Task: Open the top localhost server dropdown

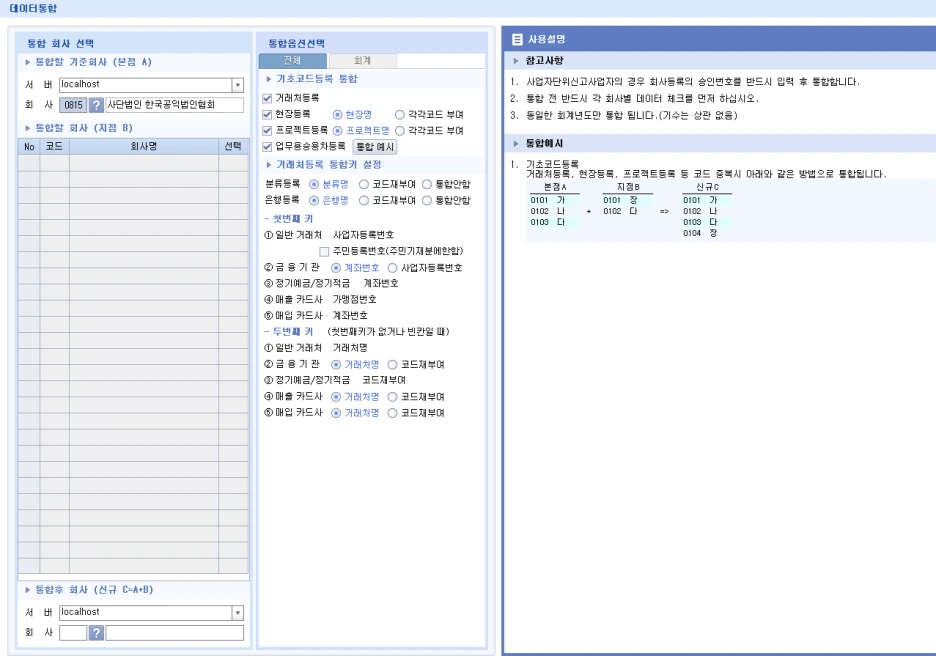Action: [x=237, y=85]
